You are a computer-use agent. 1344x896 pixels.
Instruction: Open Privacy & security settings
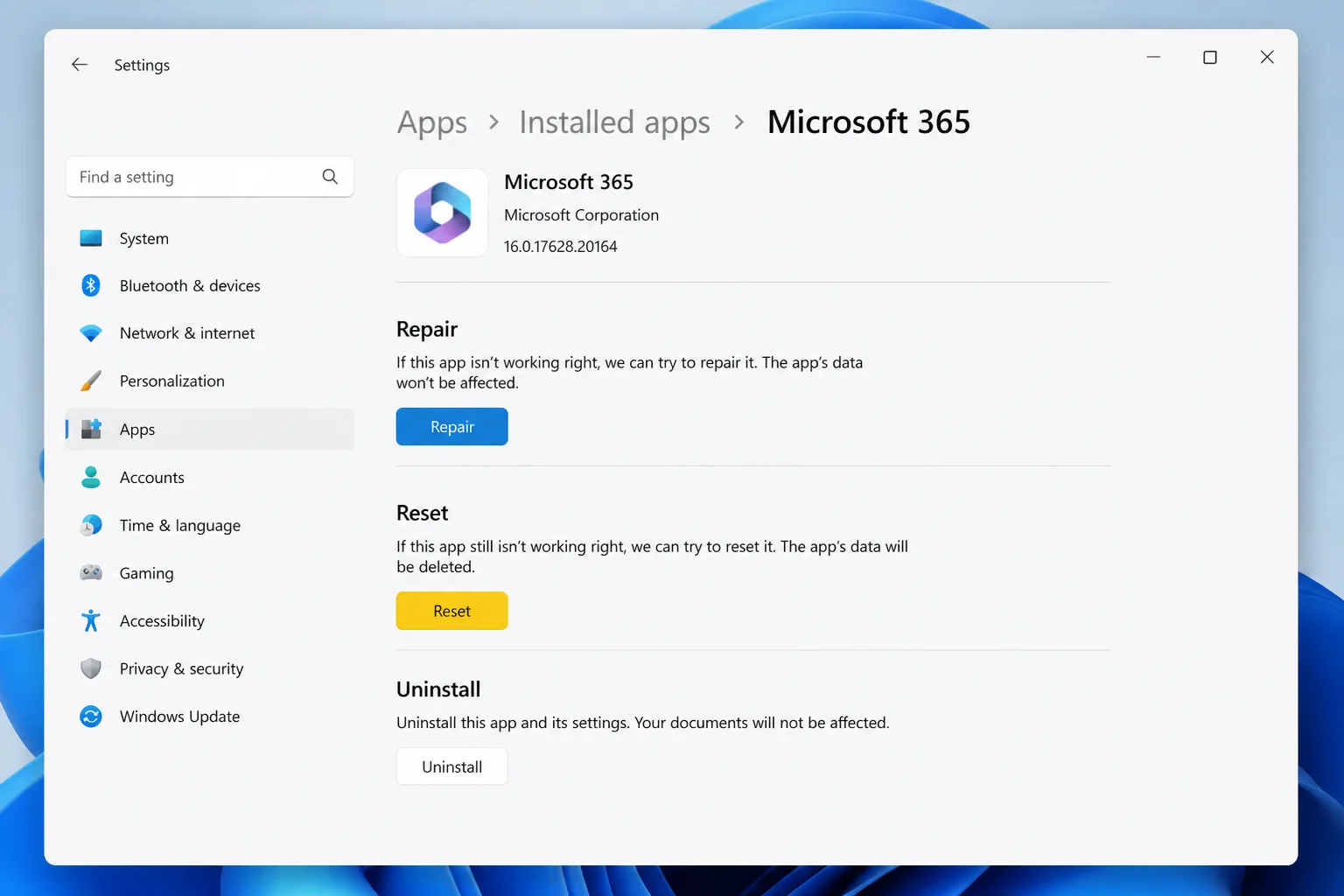(210, 668)
